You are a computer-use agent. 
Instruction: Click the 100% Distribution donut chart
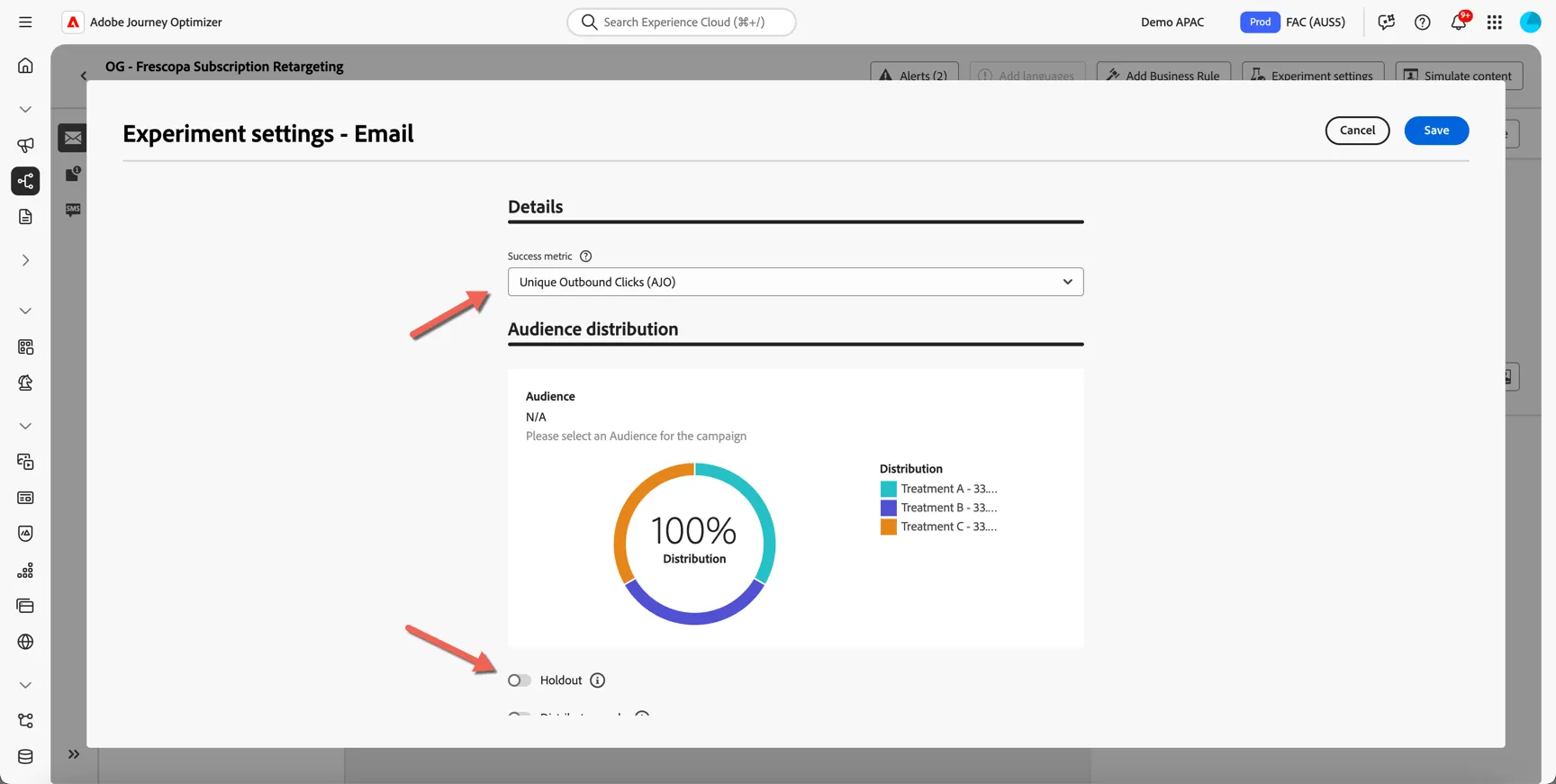(694, 544)
